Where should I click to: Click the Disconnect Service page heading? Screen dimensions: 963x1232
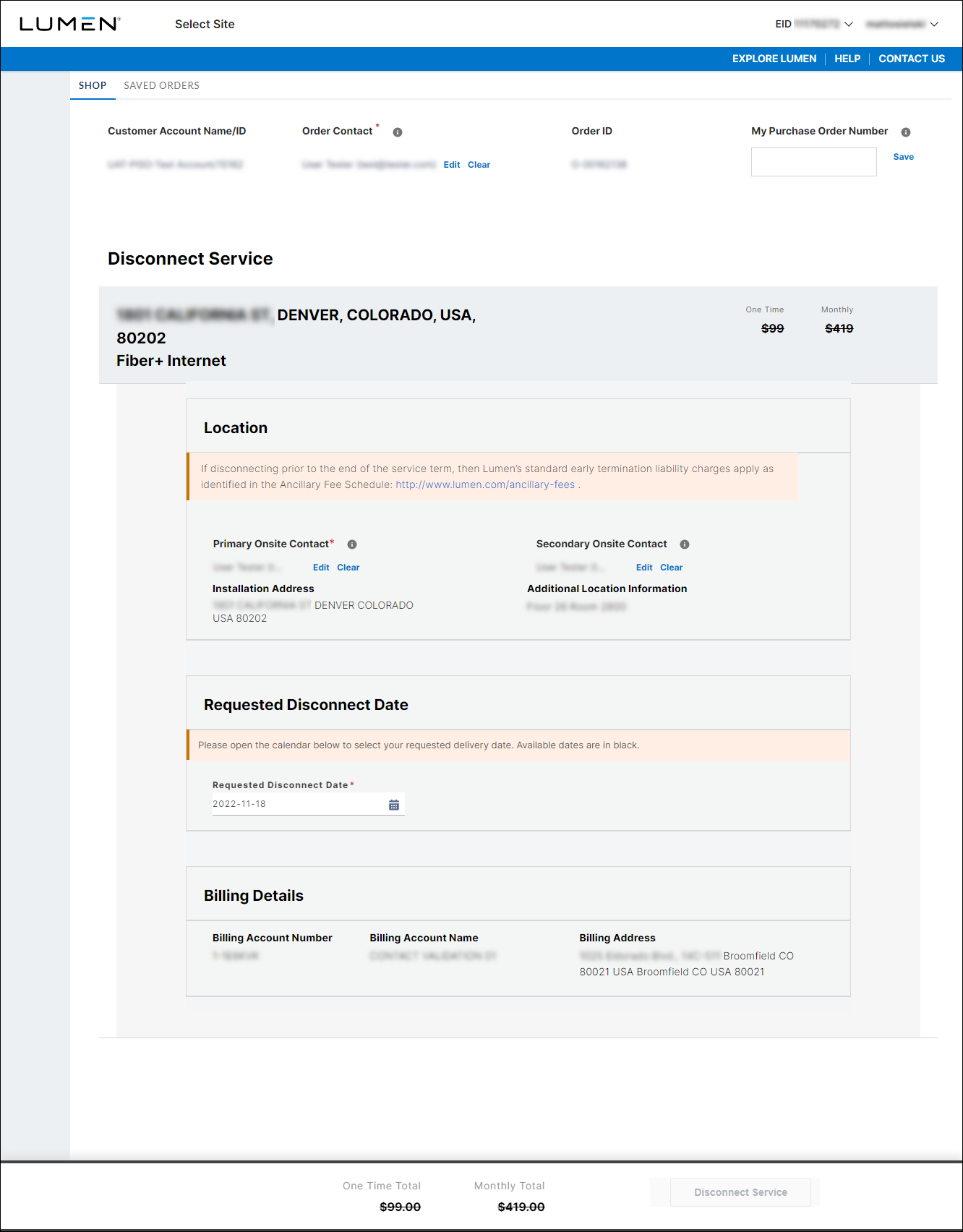(x=190, y=259)
